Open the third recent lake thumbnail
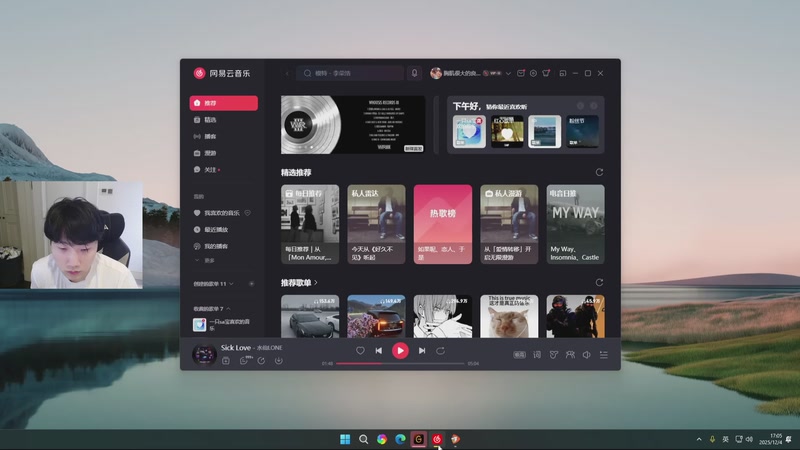Screen dimensions: 800x450 click(x=544, y=132)
